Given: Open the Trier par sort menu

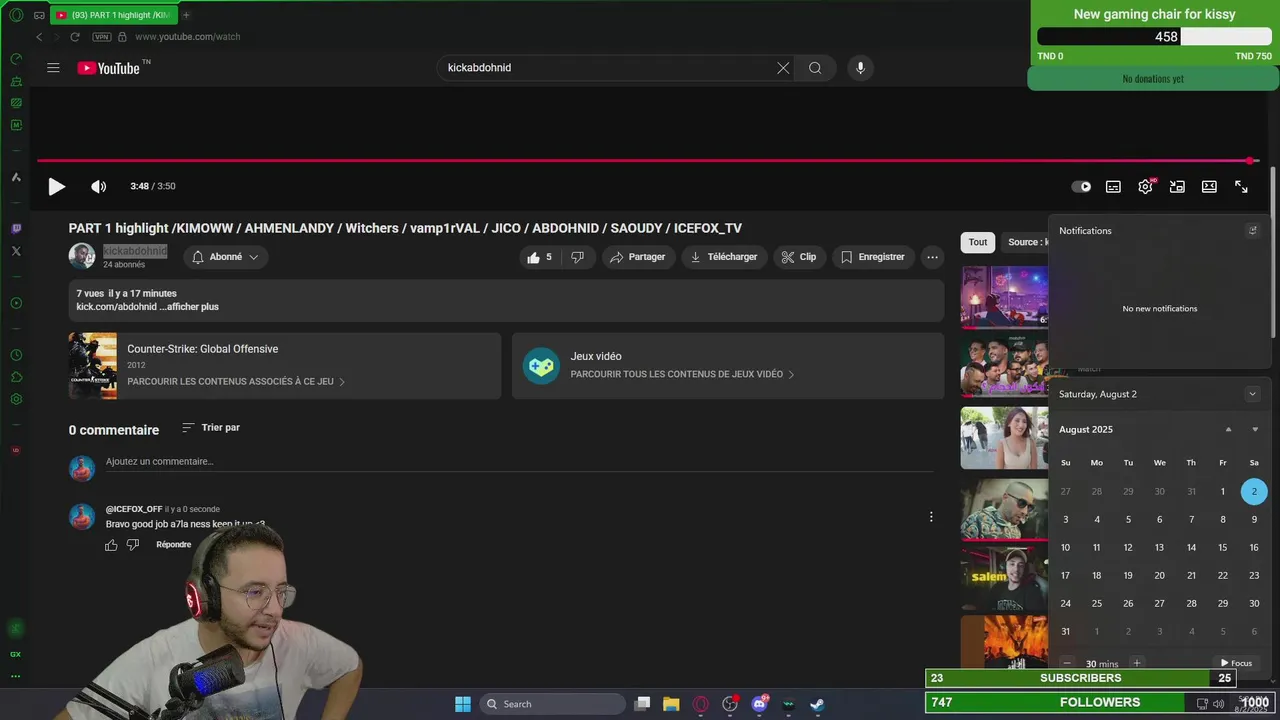Looking at the screenshot, I should tap(211, 427).
